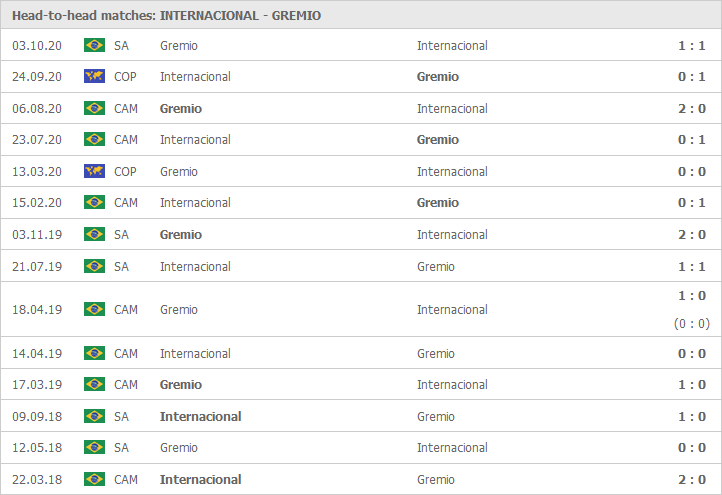Viewport: 722px width, 495px height.
Task: Select the 14.04.19 match date
Action: [37, 354]
